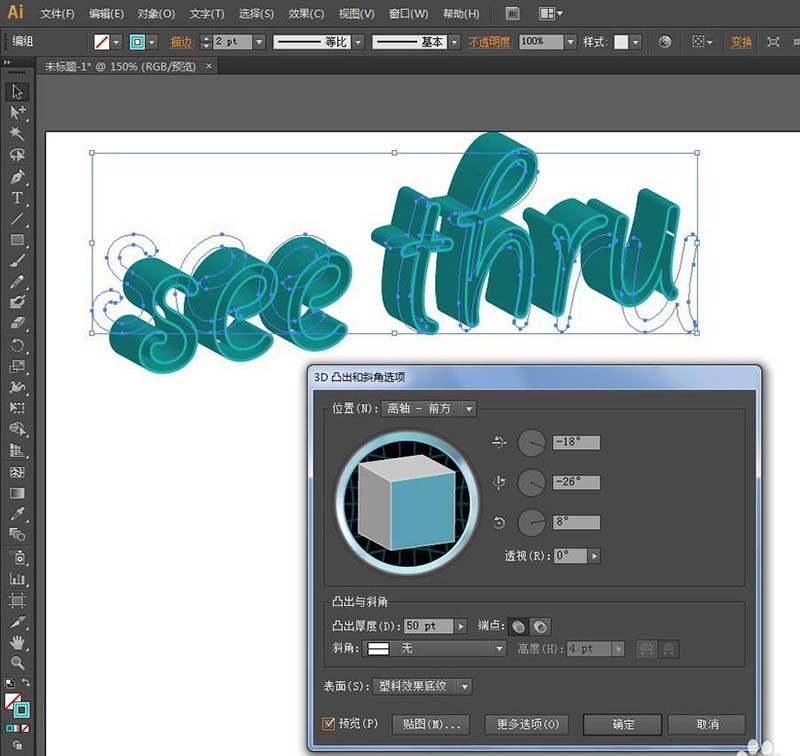Screen dimensions: 800x756
Task: Select the Blend tool
Action: pyautogui.click(x=17, y=535)
